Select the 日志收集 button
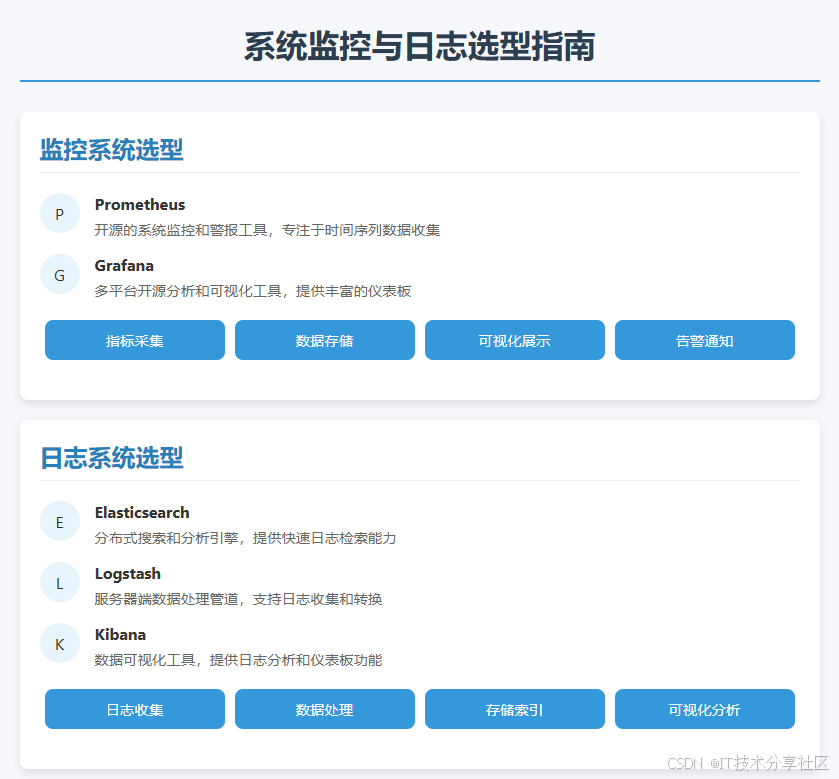The height and width of the screenshot is (779, 839). pyautogui.click(x=135, y=709)
